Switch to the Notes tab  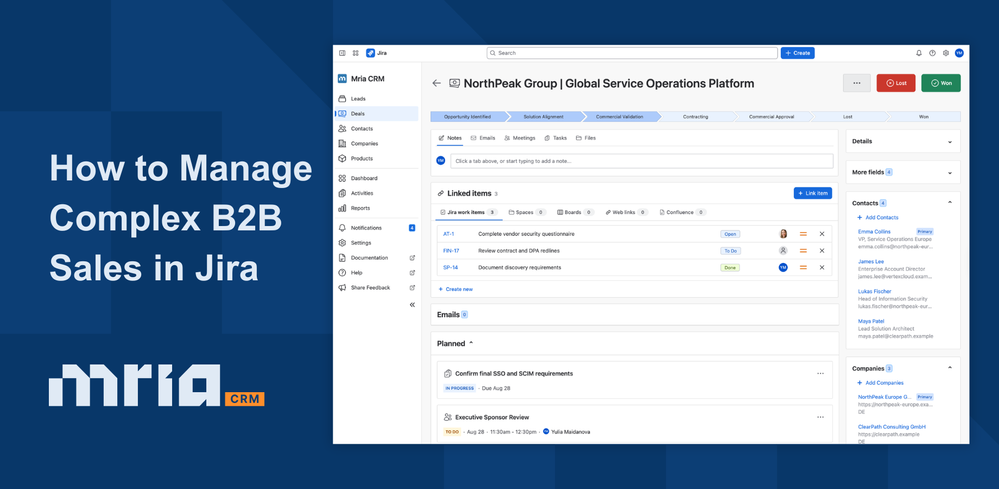[450, 138]
